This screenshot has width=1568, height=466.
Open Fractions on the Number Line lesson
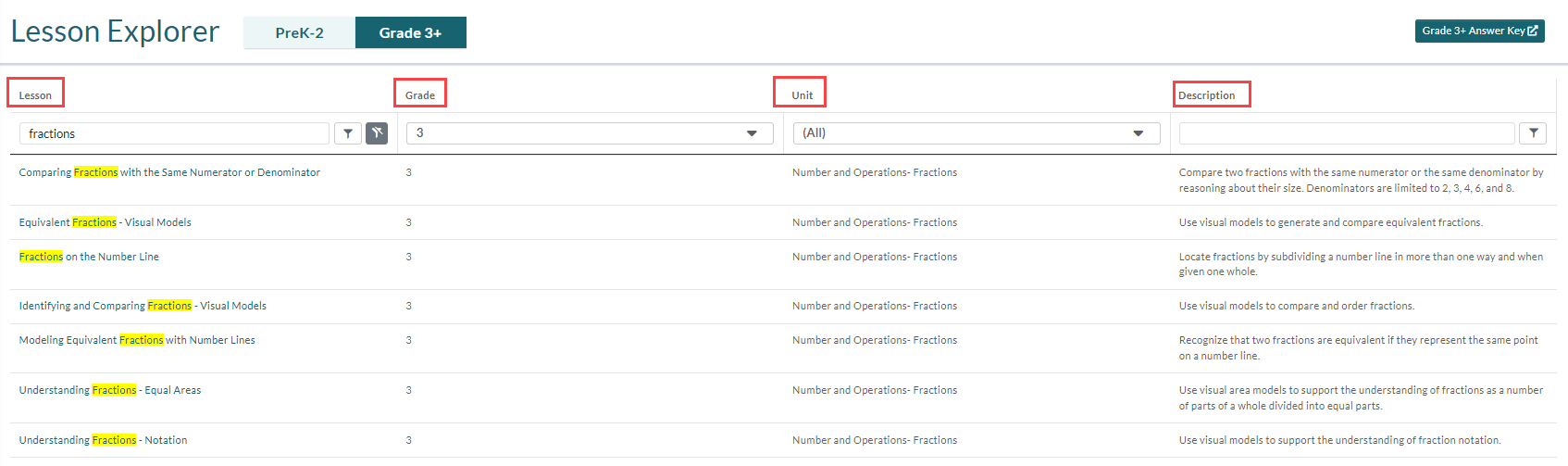pyautogui.click(x=89, y=257)
